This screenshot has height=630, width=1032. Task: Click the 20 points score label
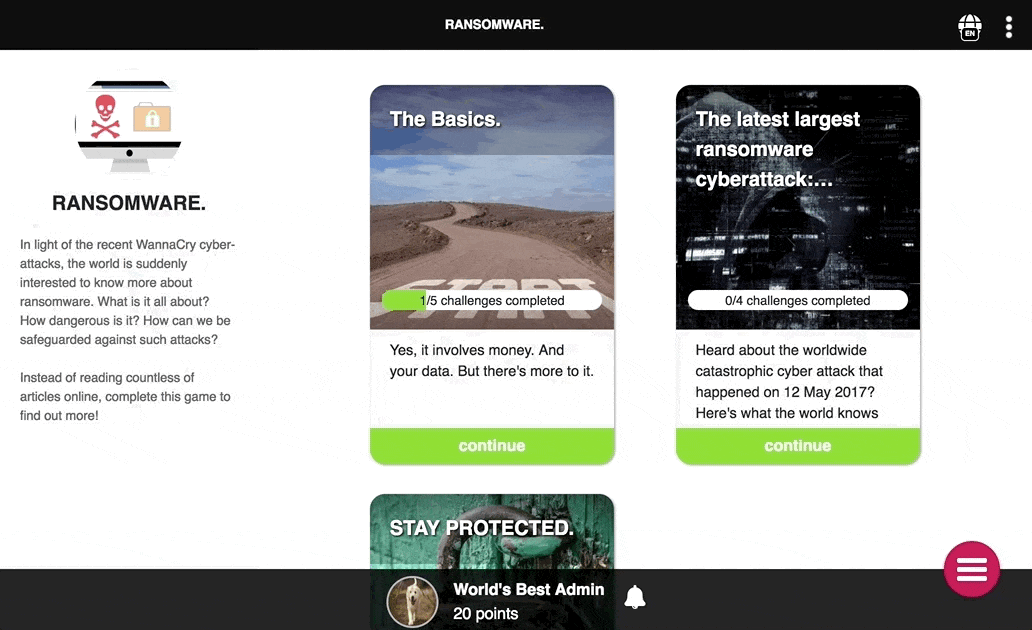486,614
